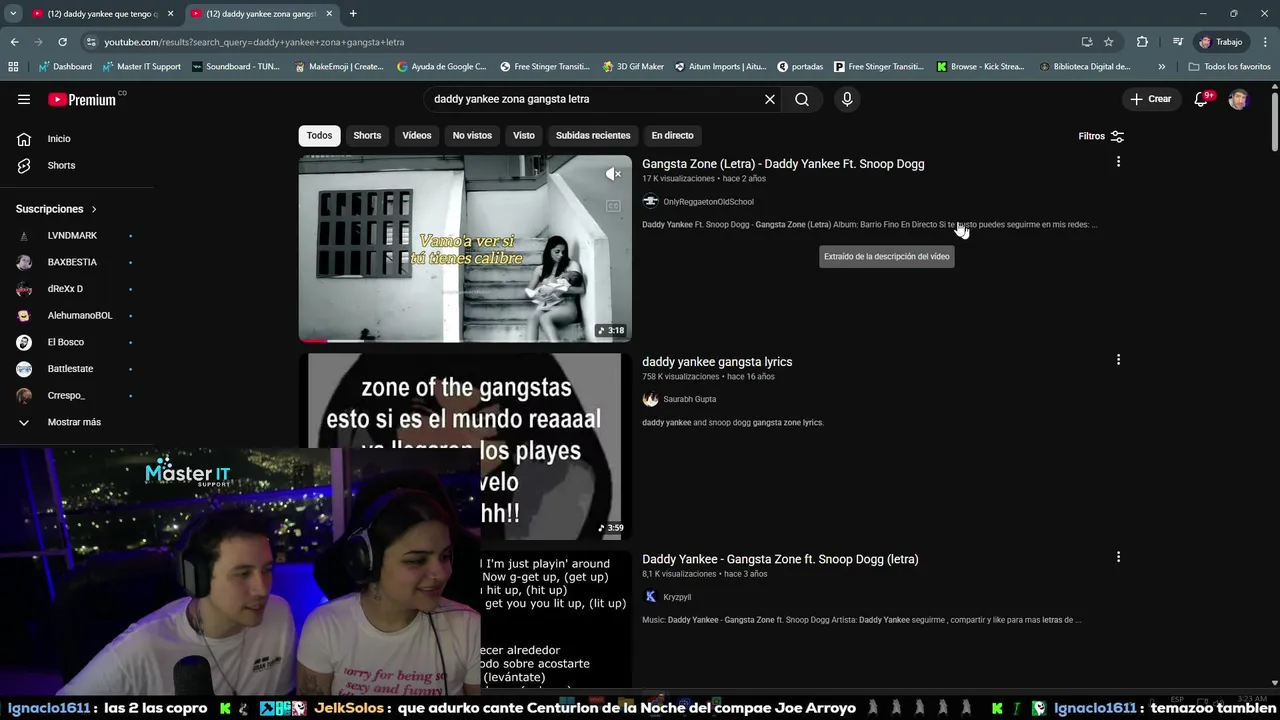Open the browser three-dot menu
1280x720 pixels.
point(1265,42)
